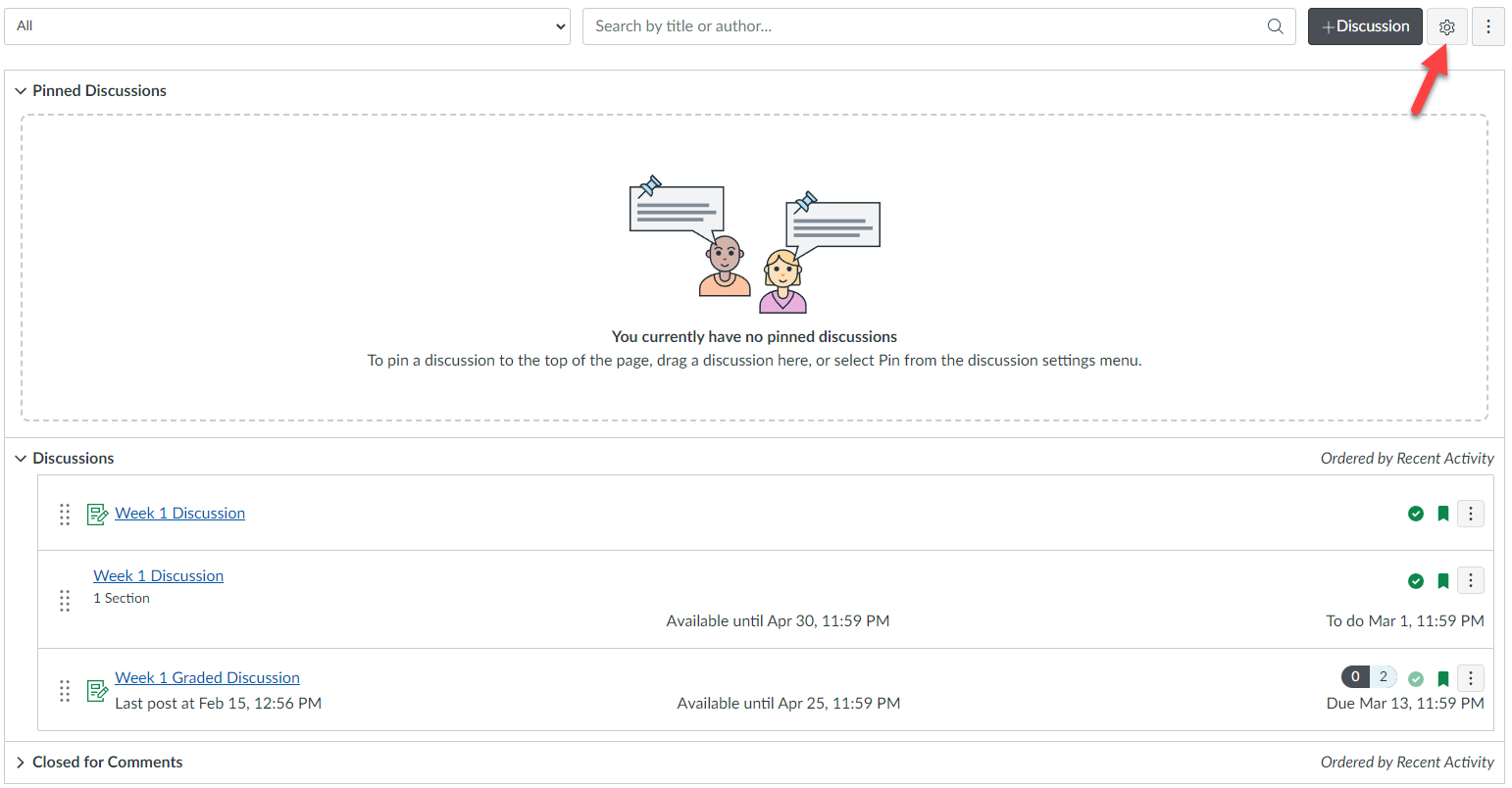This screenshot has width=1512, height=788.
Task: Collapse the Pinned Discussions section
Action: [21, 90]
